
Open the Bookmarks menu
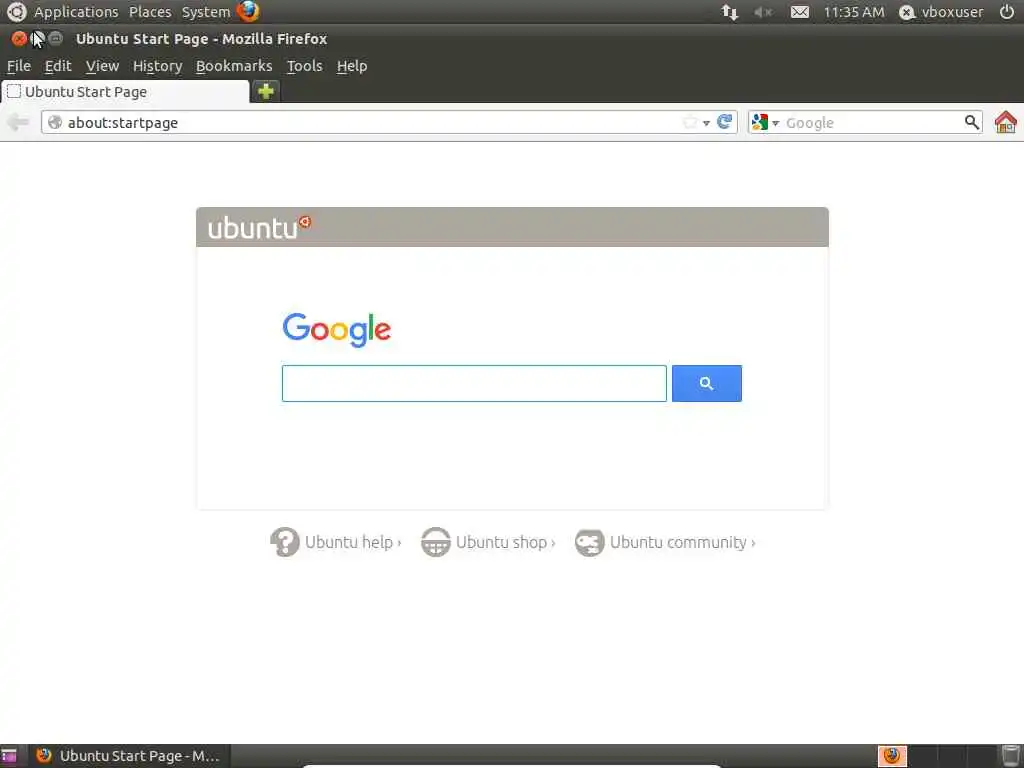(234, 66)
